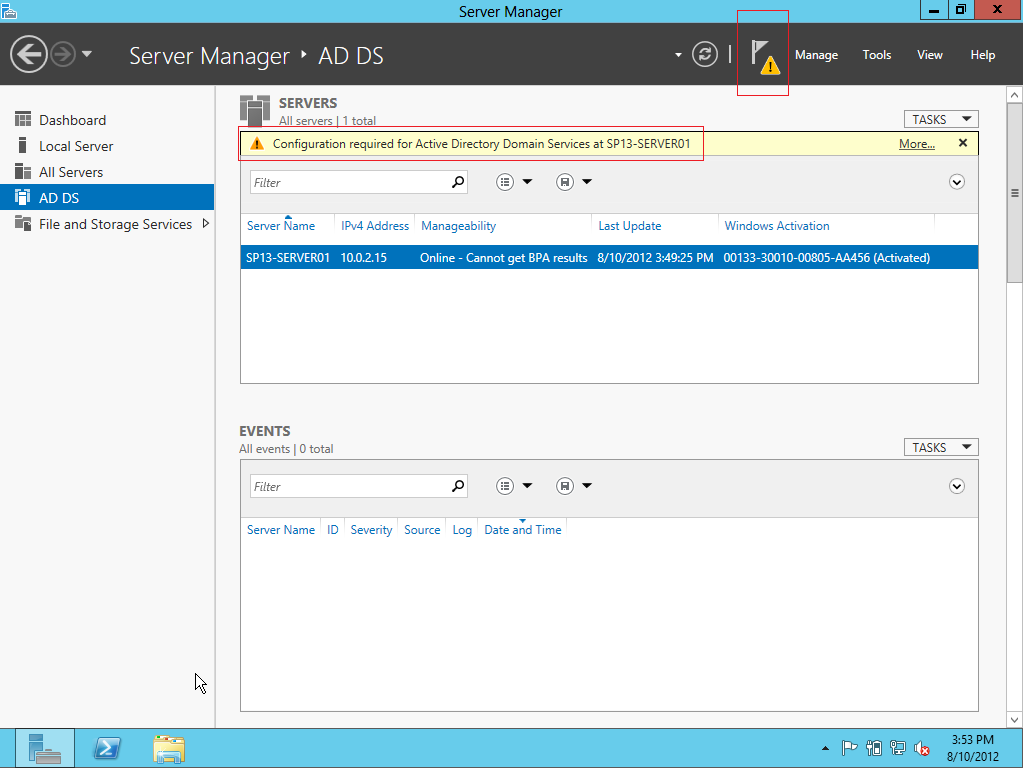Sort by IPv4 Address column
1023x768 pixels.
[374, 226]
